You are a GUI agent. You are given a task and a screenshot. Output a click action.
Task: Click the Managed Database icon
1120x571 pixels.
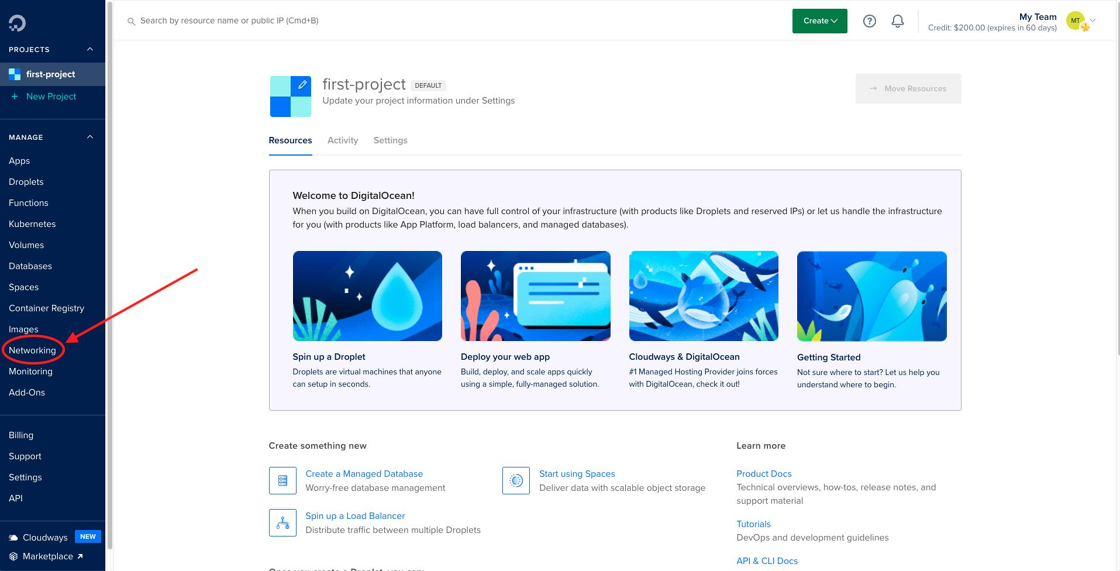coord(282,480)
